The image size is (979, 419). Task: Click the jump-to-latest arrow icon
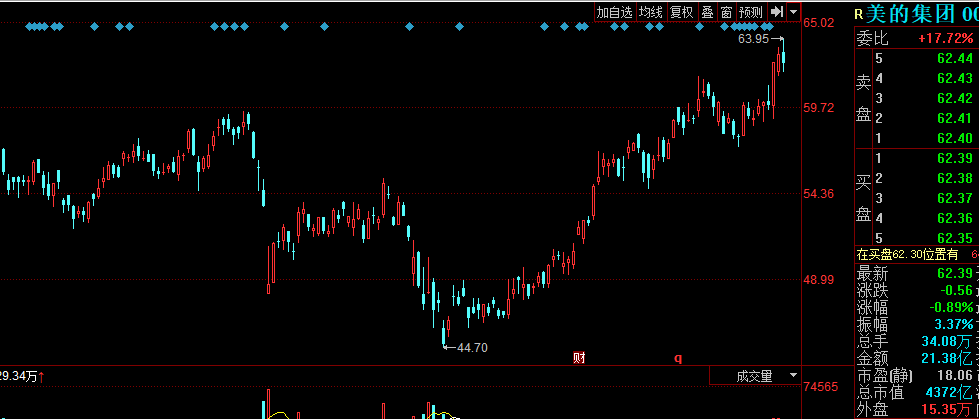pyautogui.click(x=776, y=12)
